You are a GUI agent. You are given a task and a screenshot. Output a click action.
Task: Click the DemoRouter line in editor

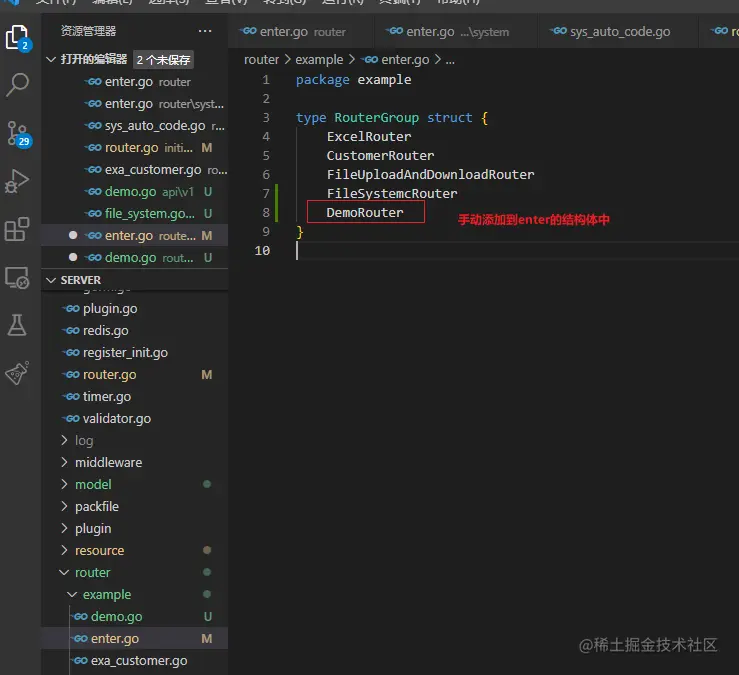(365, 213)
